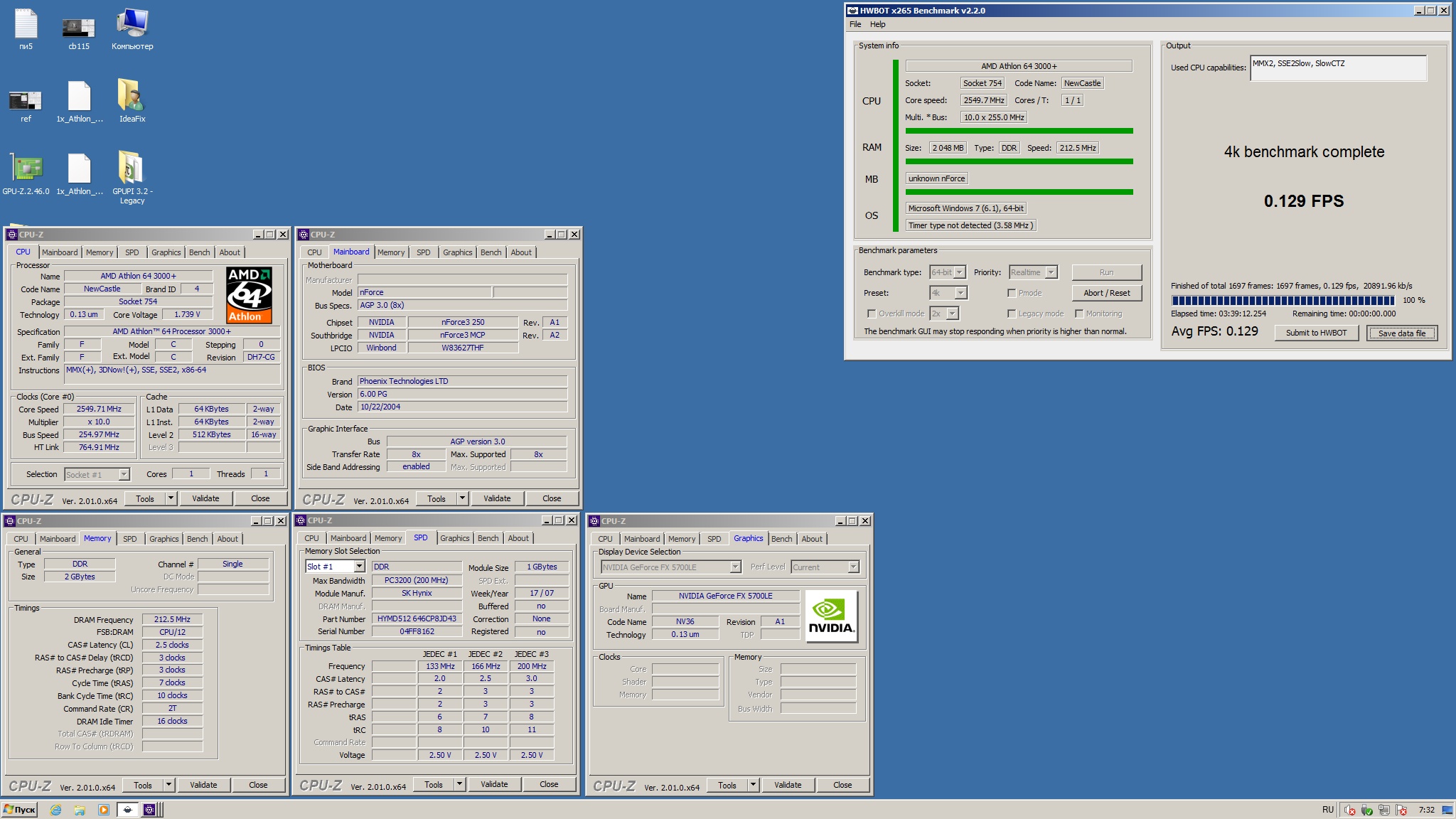Click the Save data file button

1402,333
